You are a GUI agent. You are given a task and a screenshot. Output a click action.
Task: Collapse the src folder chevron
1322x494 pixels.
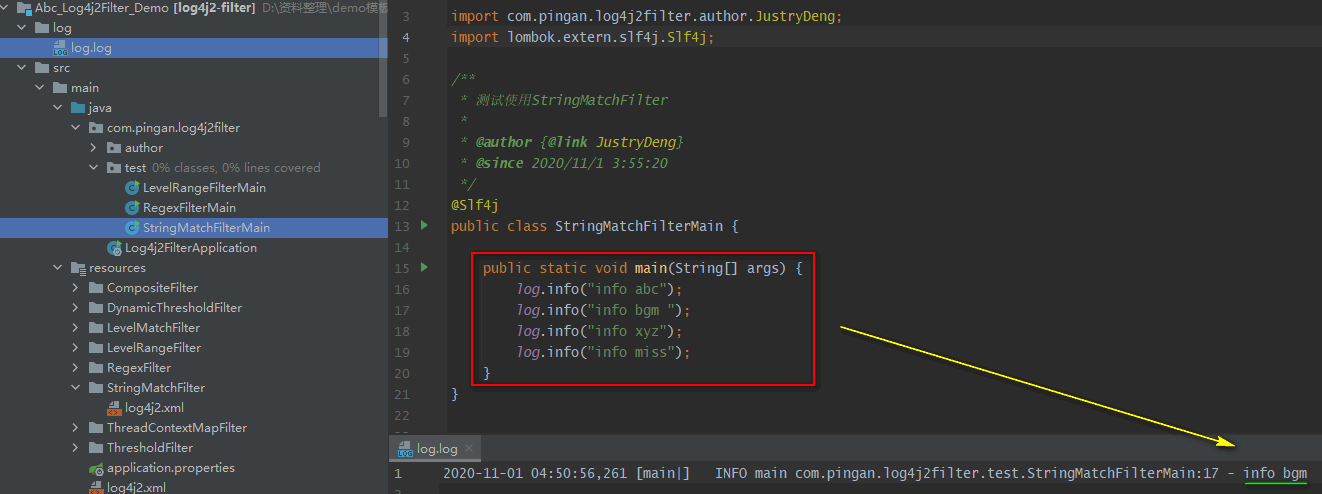pos(23,68)
